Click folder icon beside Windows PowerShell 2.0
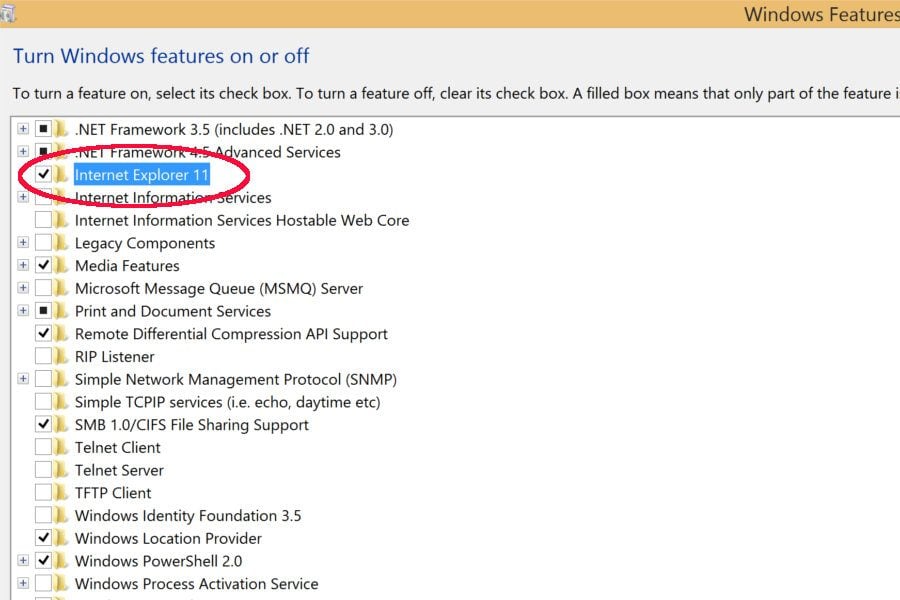 61,561
